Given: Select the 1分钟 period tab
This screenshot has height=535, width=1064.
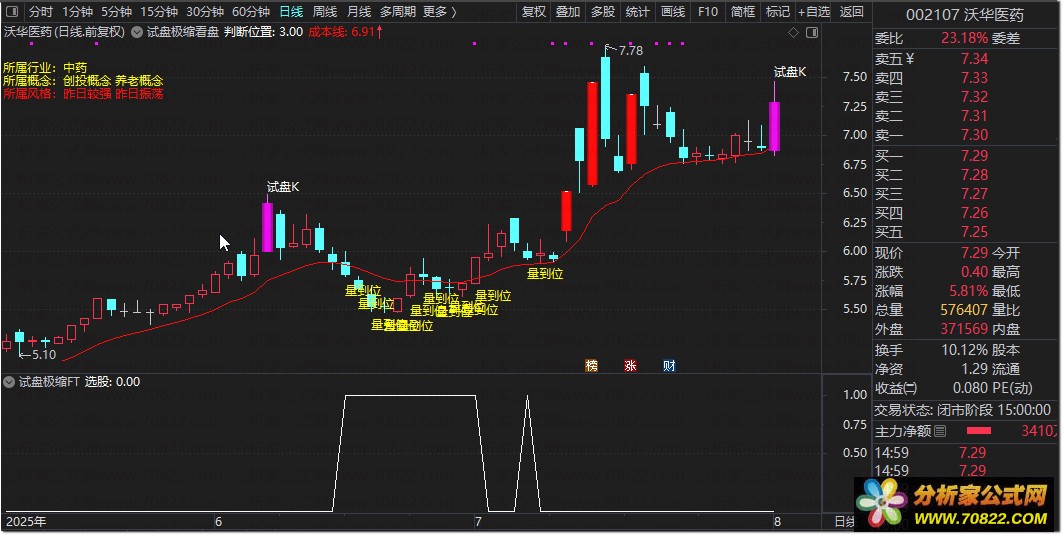Looking at the screenshot, I should 77,12.
